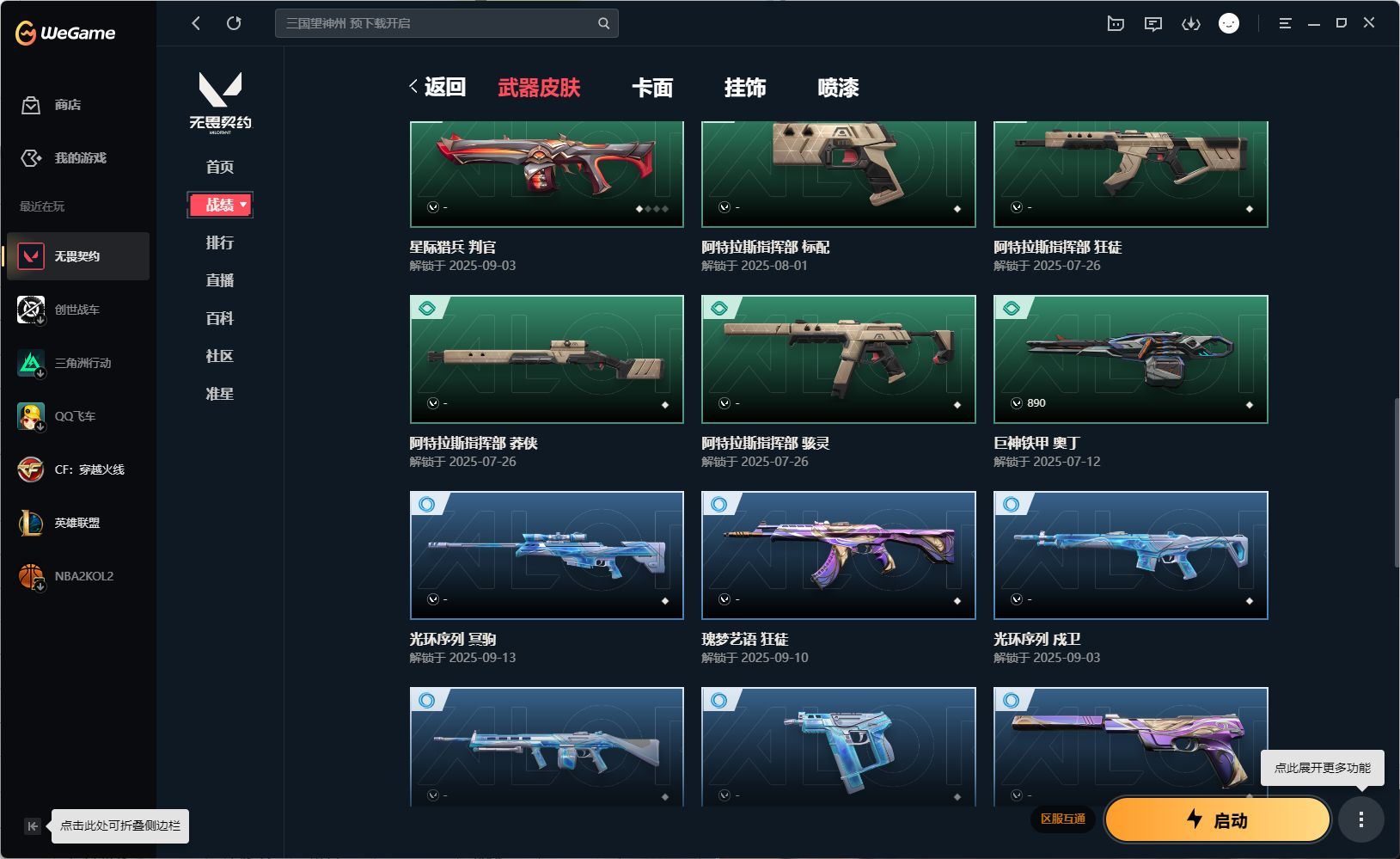Click the orange 启动 launch button
Viewport: 1400px width, 859px height.
point(1217,820)
